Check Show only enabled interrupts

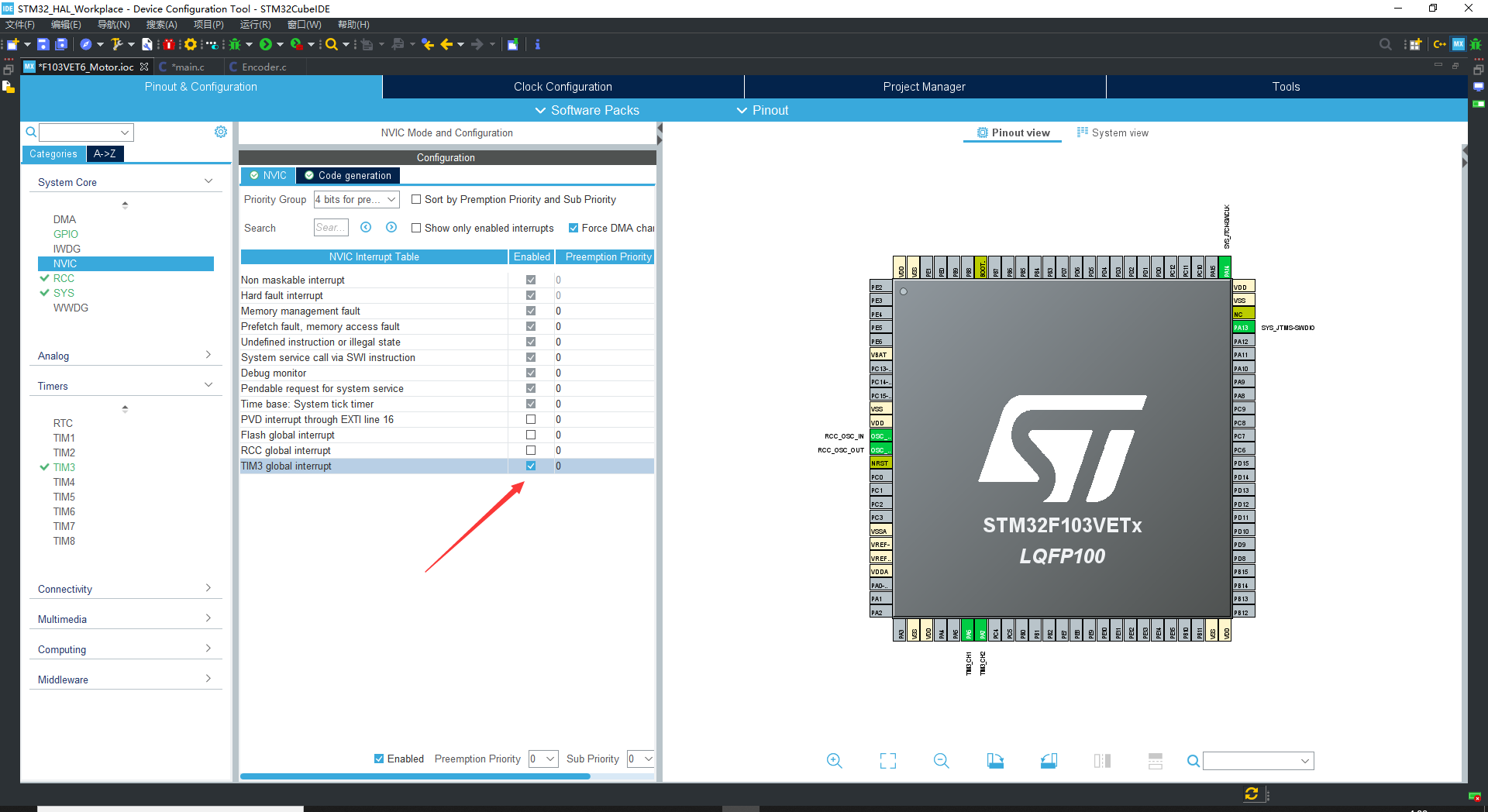click(x=416, y=228)
